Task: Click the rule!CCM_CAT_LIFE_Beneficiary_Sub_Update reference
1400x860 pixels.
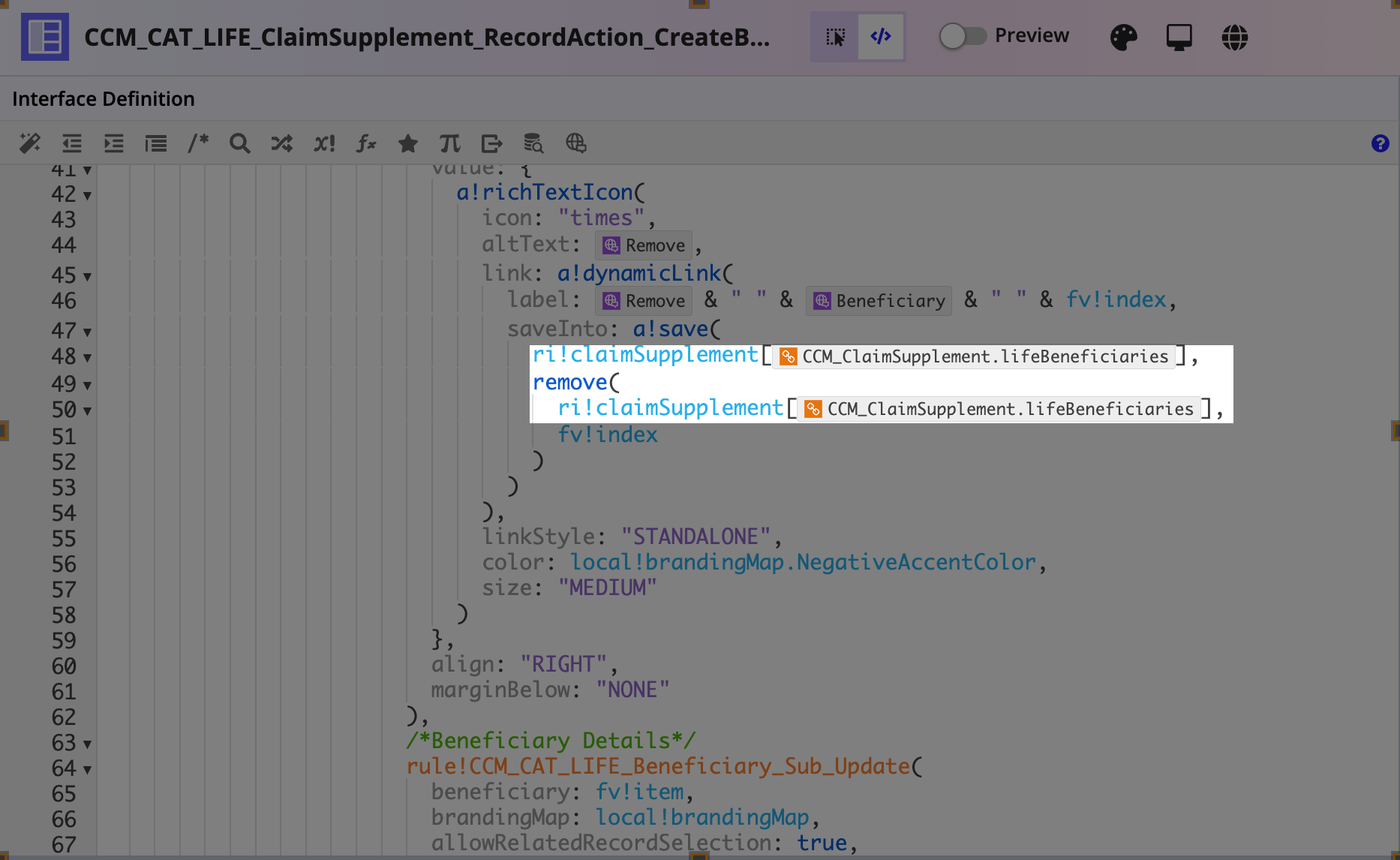Action: tap(658, 766)
